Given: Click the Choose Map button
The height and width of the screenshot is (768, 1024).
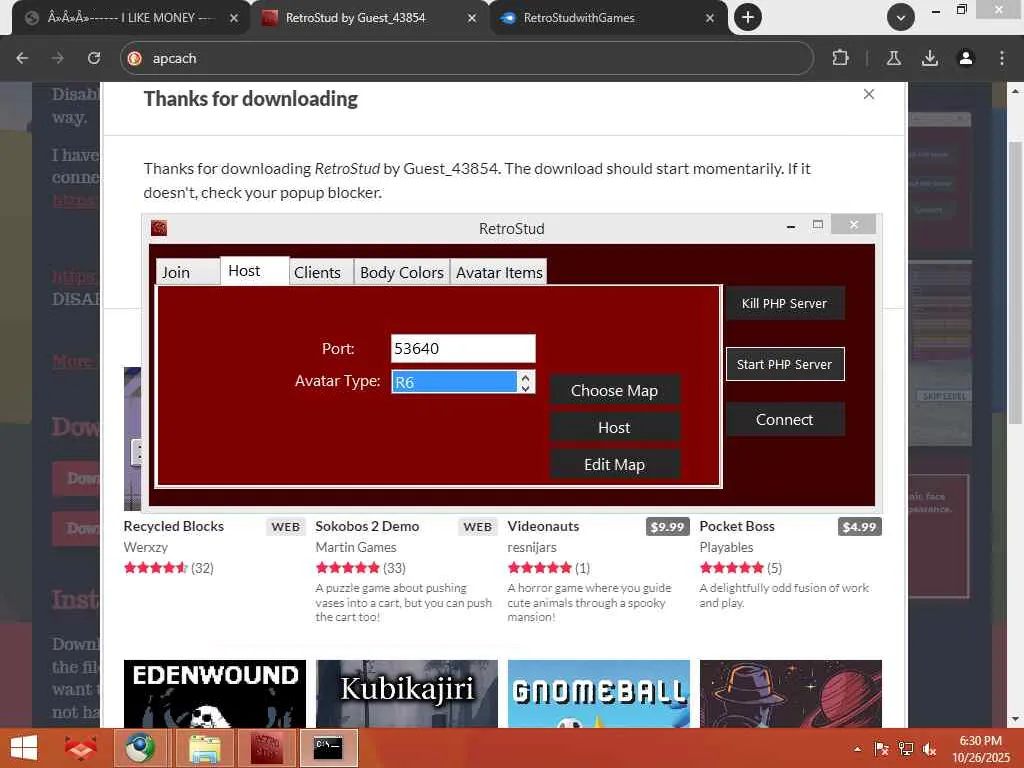Looking at the screenshot, I should click(615, 391).
